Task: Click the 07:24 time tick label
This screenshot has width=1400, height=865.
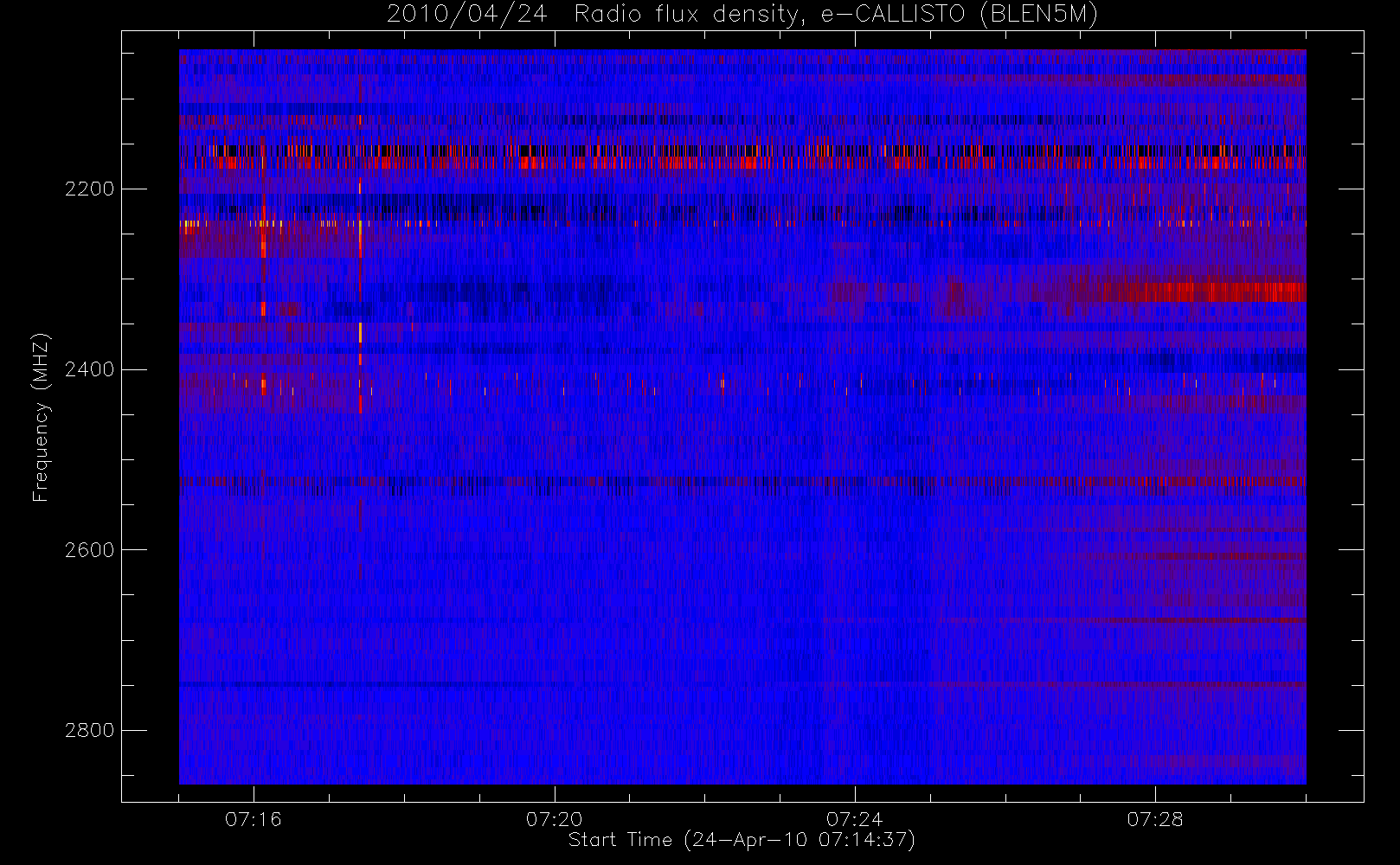Action: coord(854,819)
